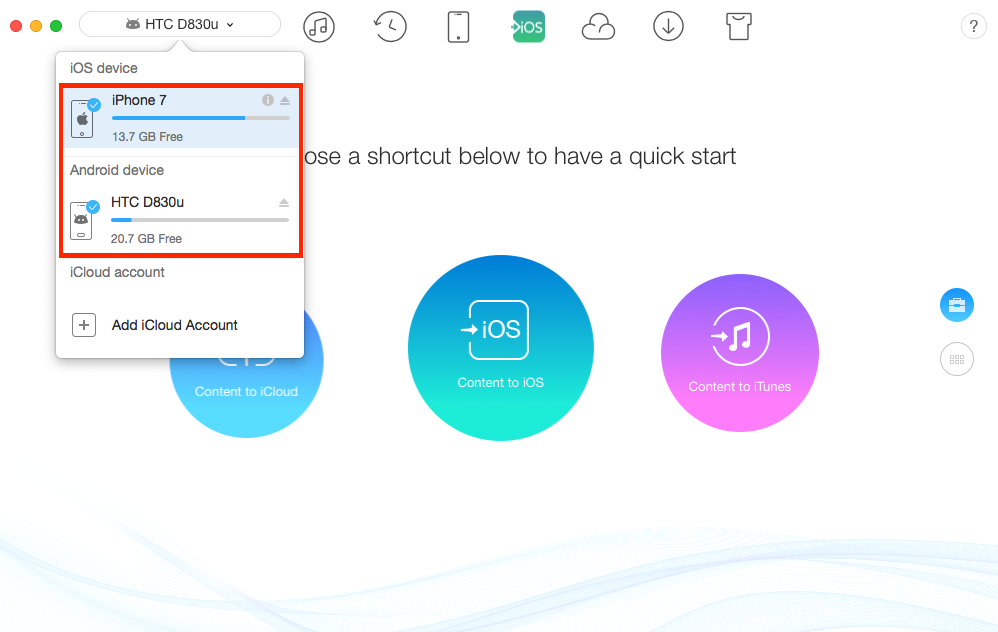This screenshot has height=632, width=998.
Task: Eject the HTC D830u device
Action: [x=284, y=202]
